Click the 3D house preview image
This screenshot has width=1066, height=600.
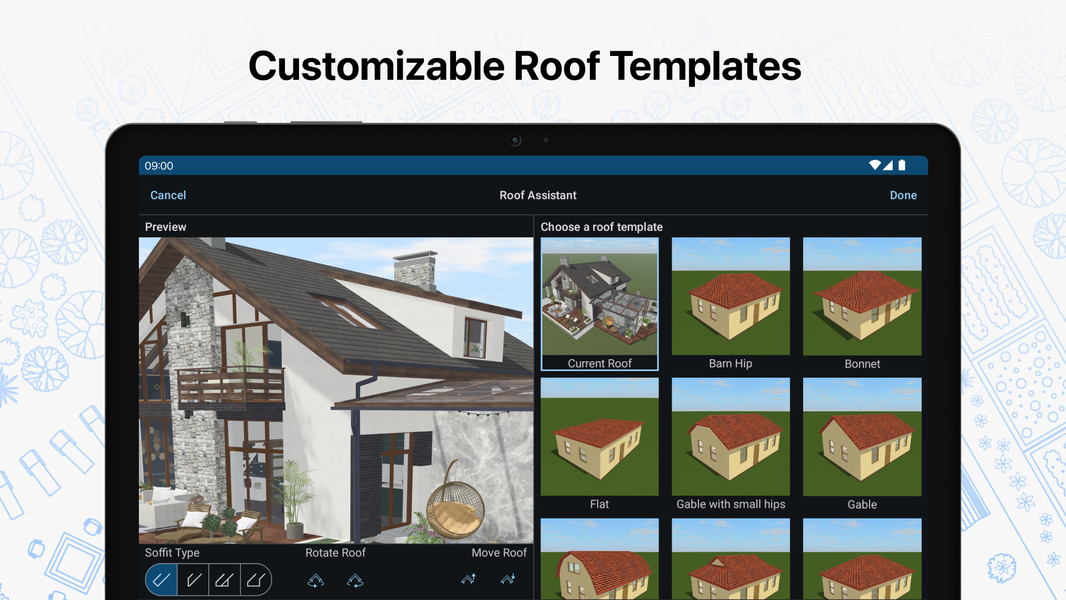pyautogui.click(x=336, y=390)
